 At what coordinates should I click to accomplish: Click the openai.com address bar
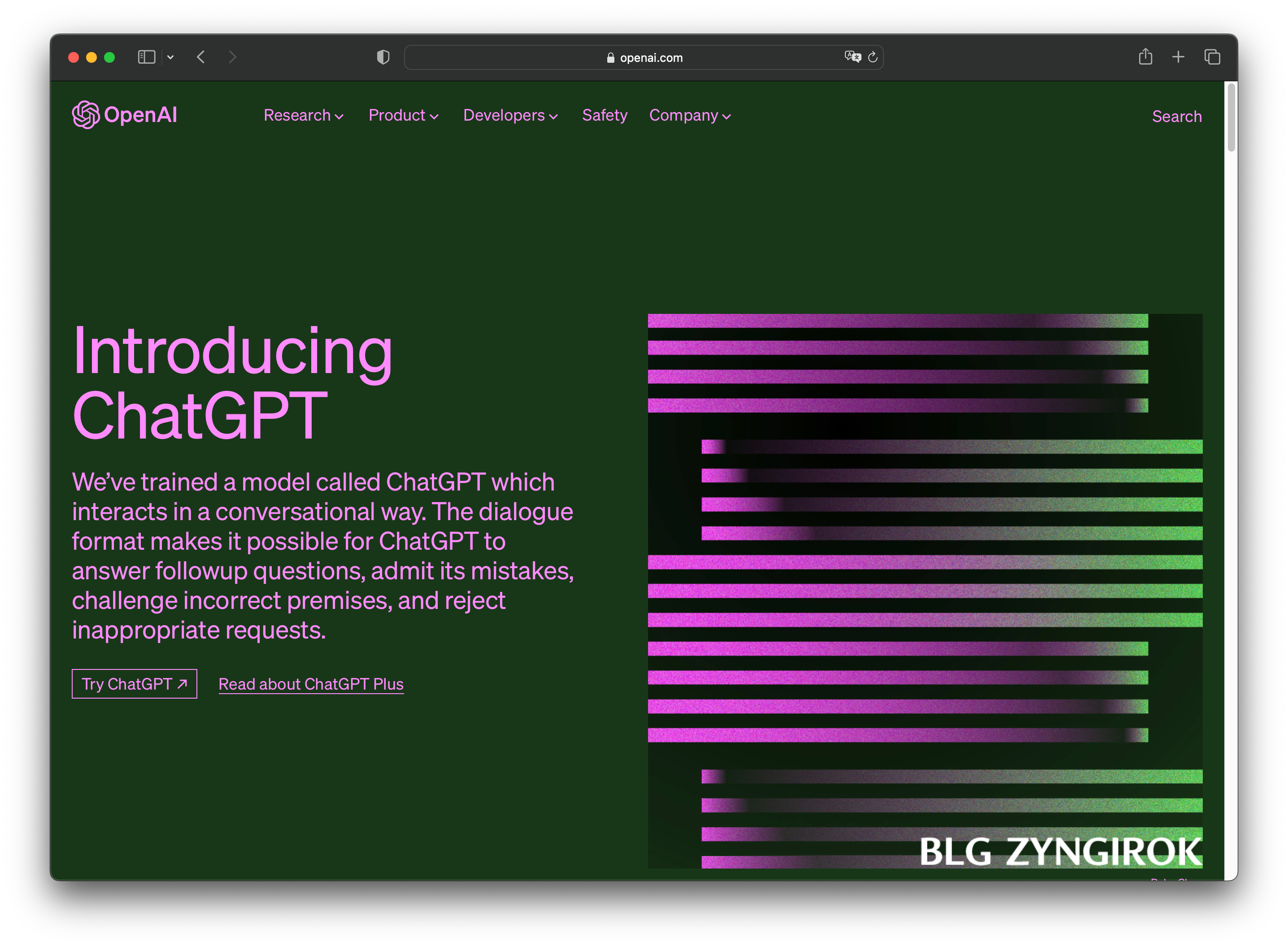(644, 57)
